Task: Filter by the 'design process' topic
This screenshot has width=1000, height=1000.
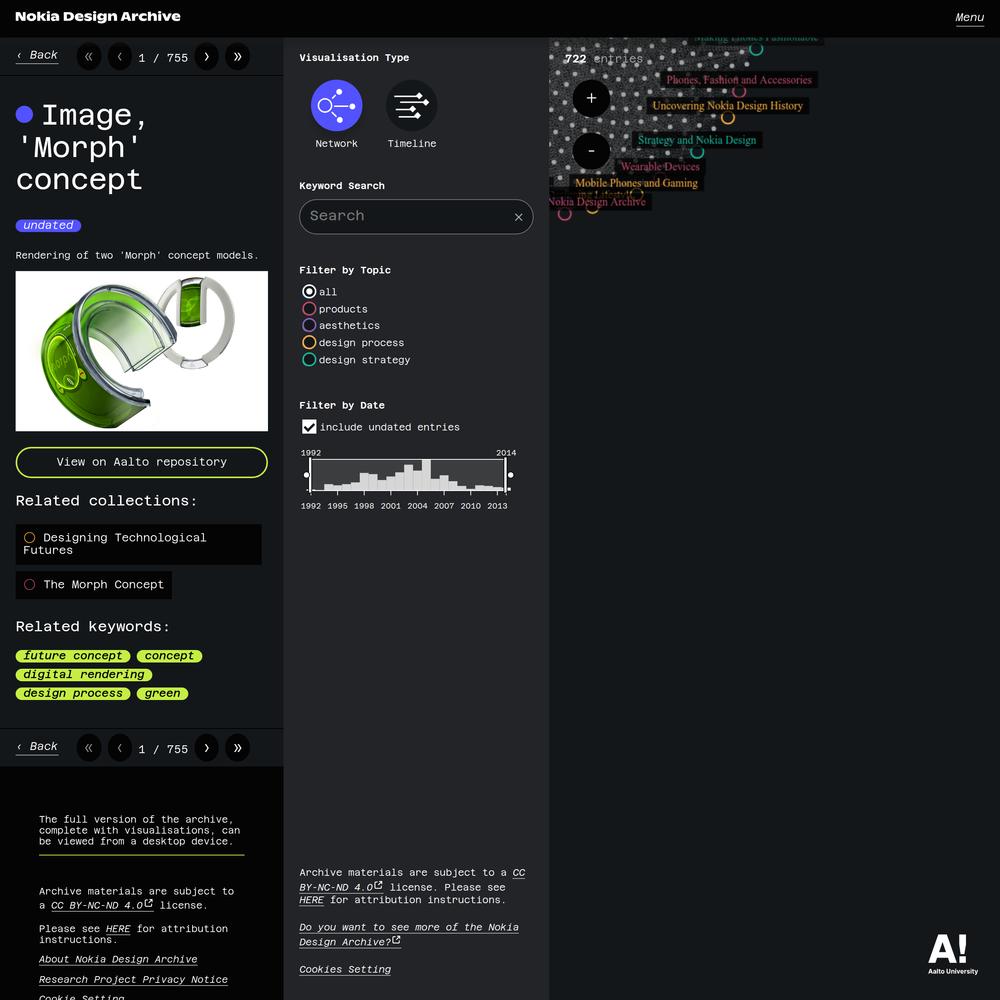Action: (309, 342)
